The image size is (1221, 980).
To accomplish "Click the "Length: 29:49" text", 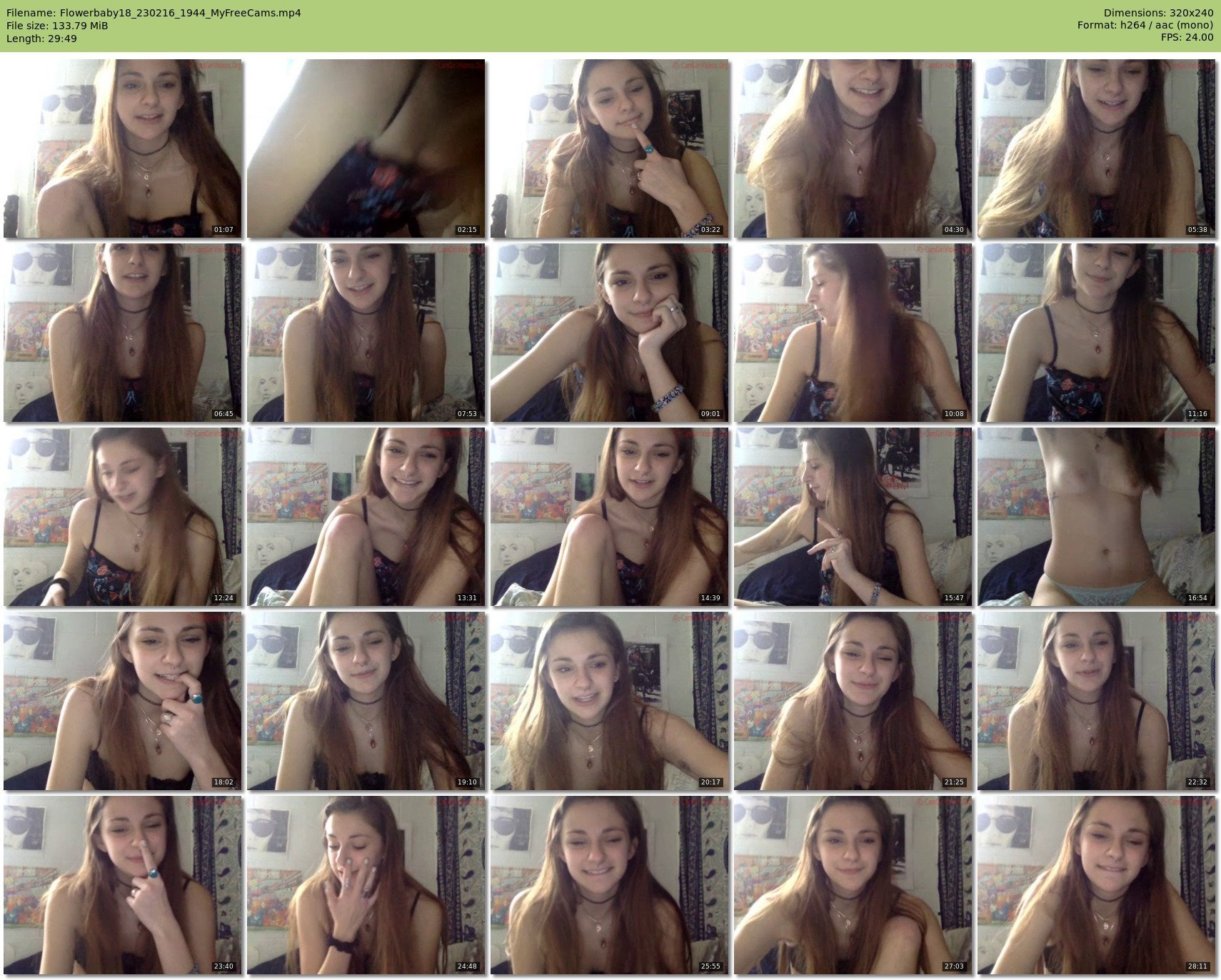I will (x=41, y=39).
